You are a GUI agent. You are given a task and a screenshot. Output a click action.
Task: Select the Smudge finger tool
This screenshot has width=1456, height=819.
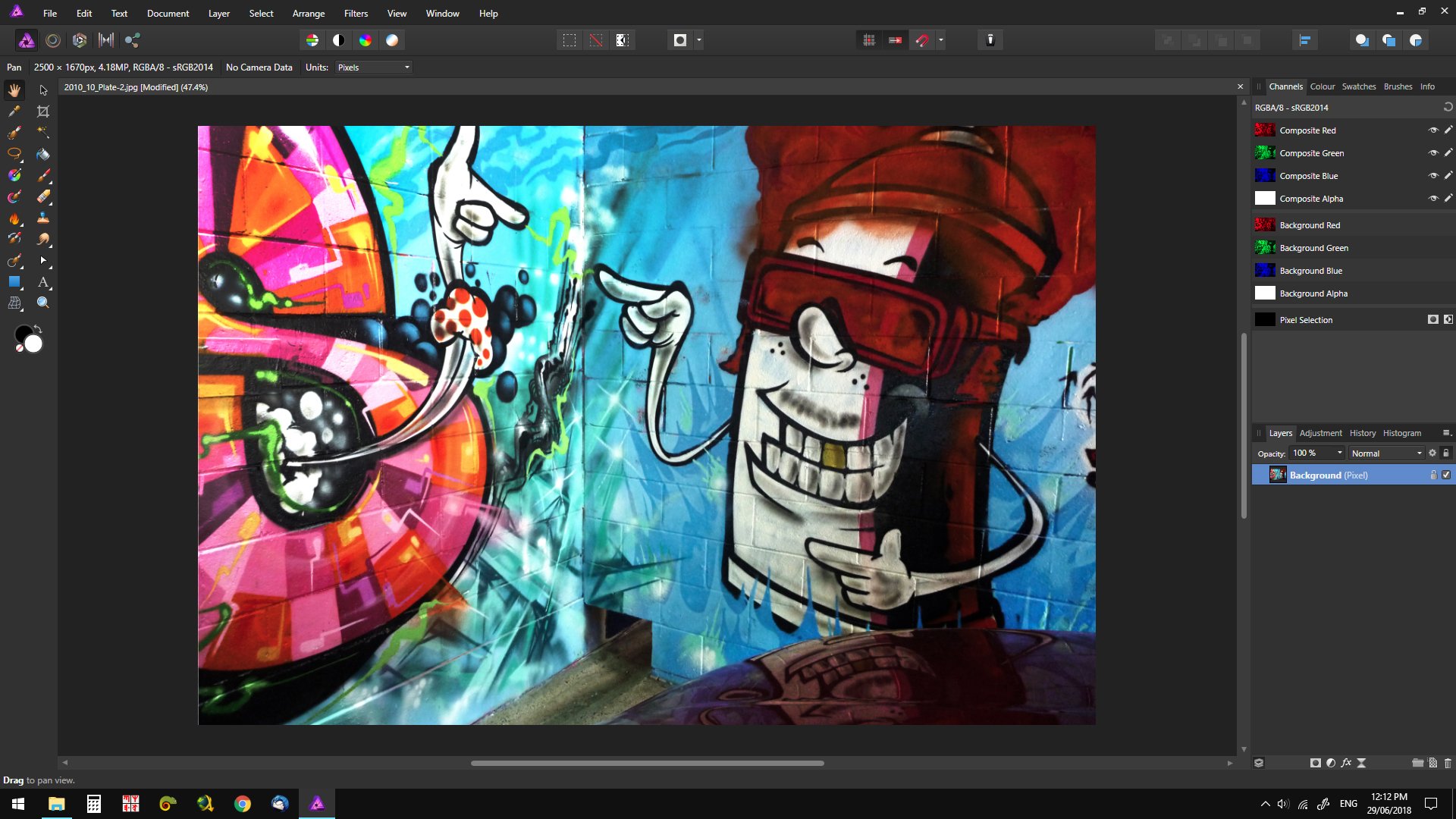click(43, 239)
